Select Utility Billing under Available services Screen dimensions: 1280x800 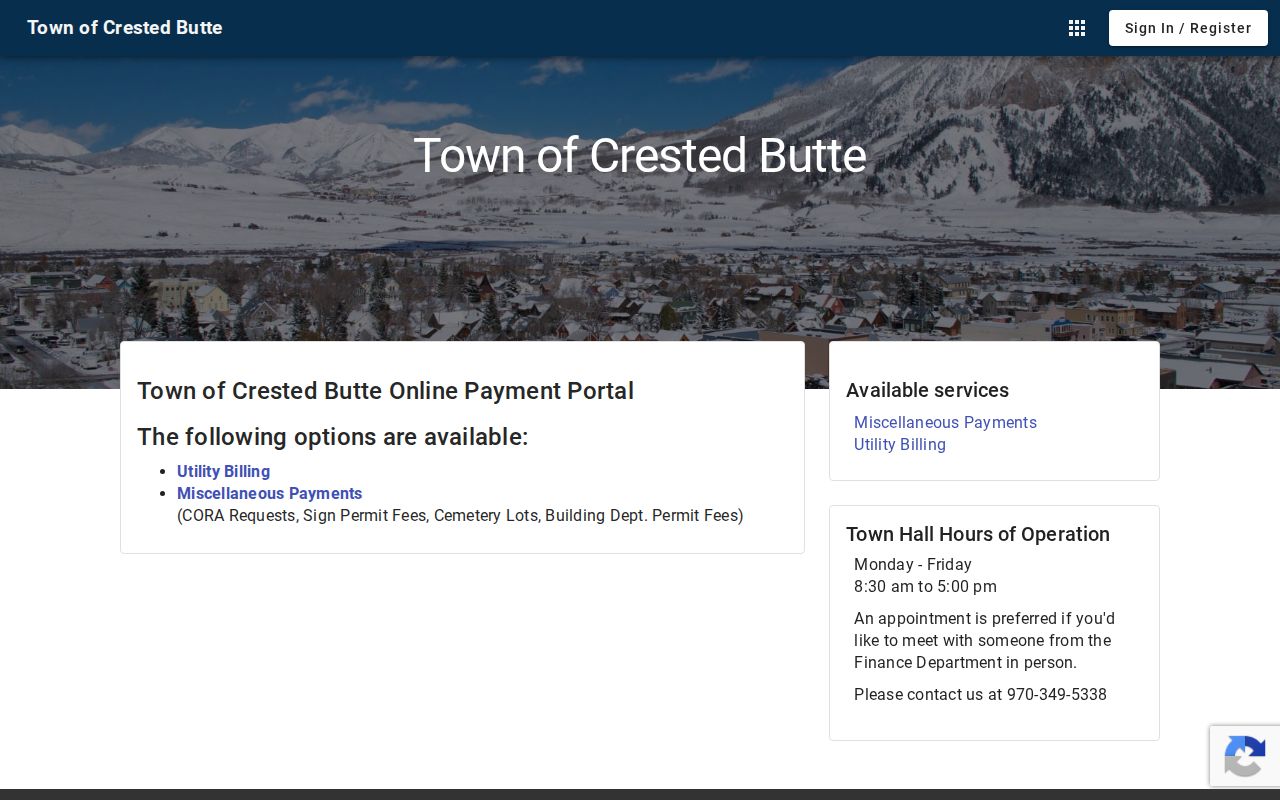[x=899, y=444]
